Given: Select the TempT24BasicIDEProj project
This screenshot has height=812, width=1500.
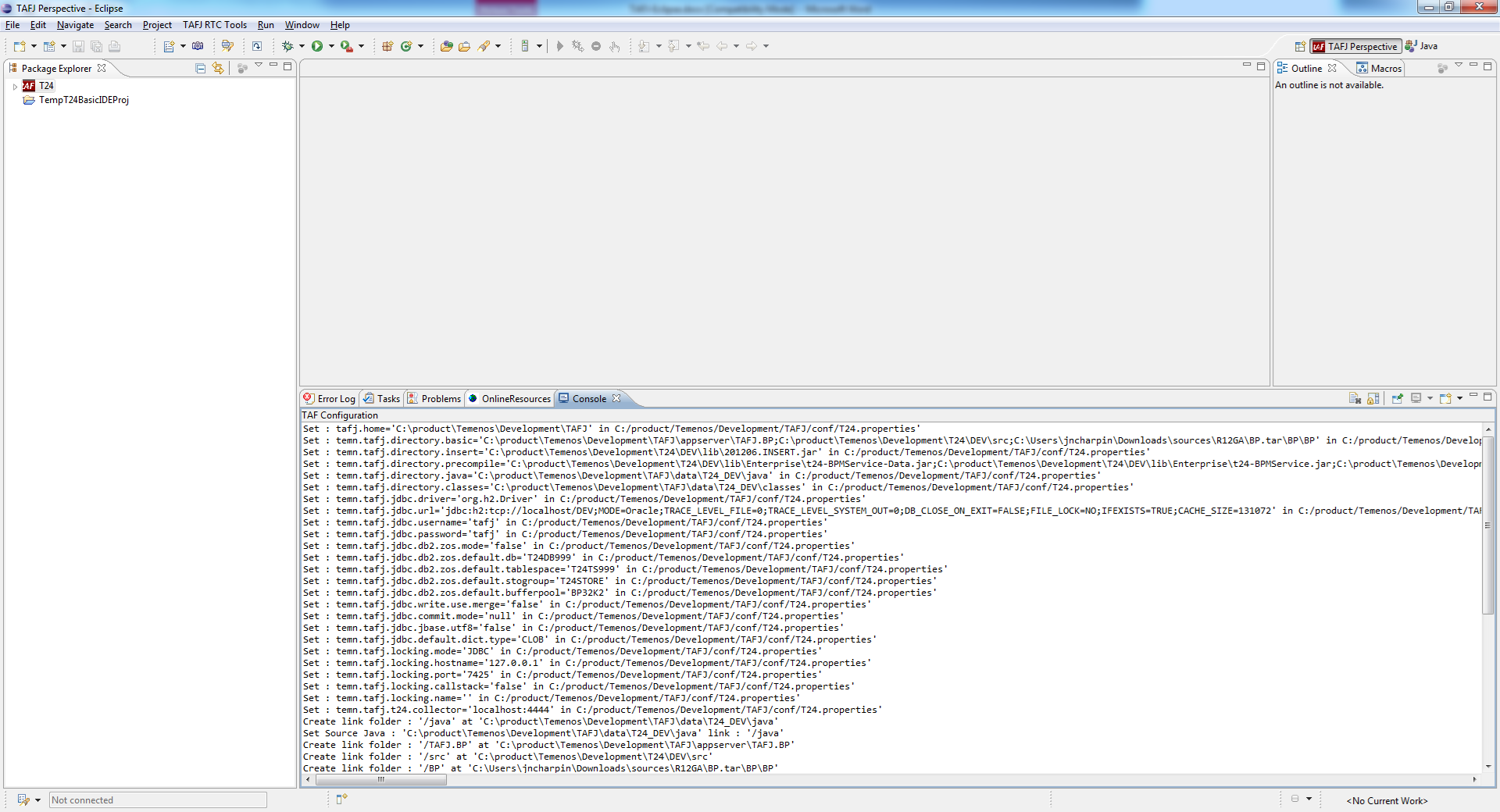Looking at the screenshot, I should click(84, 100).
